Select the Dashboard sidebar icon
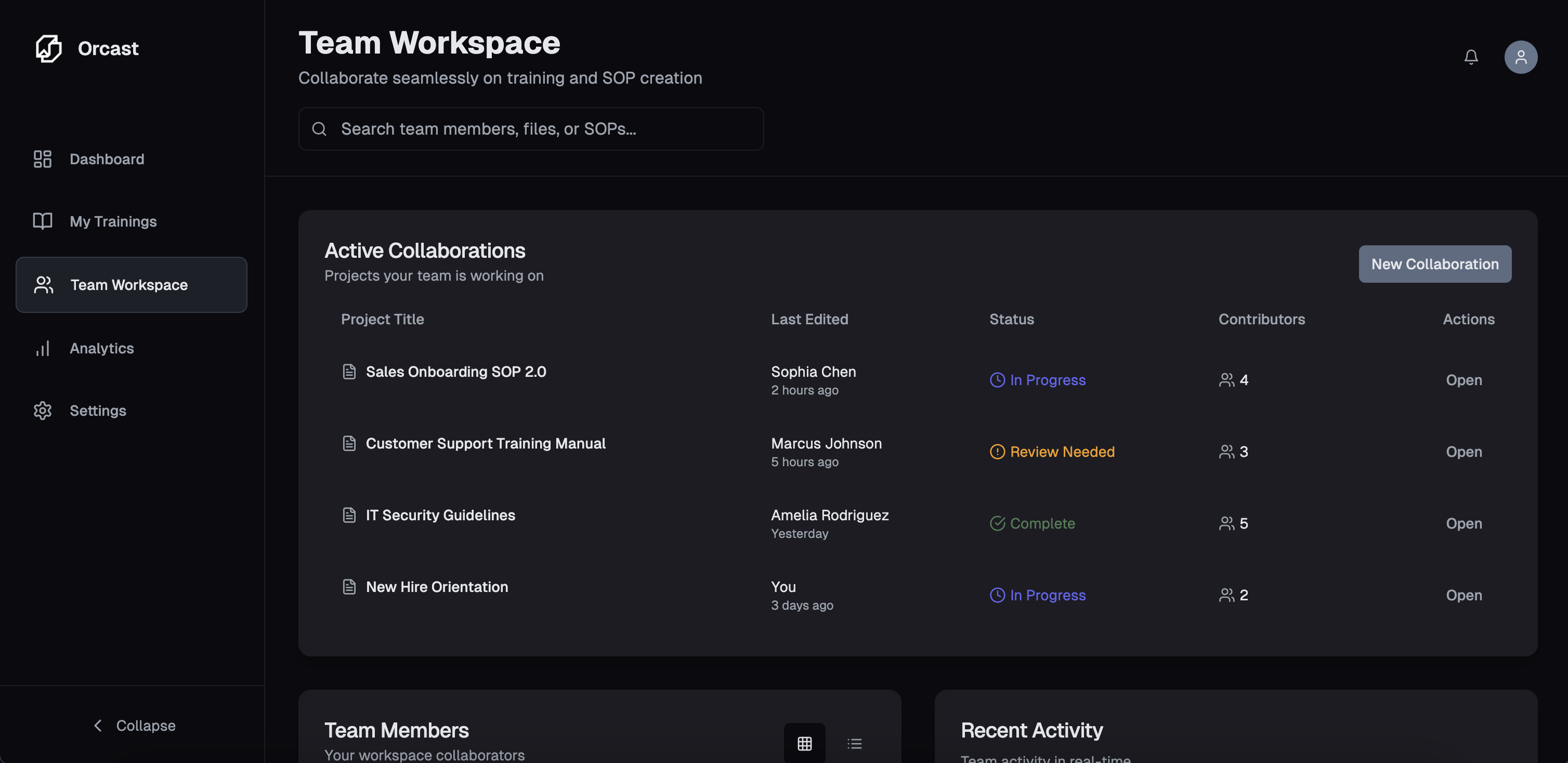This screenshot has width=1568, height=763. (x=42, y=159)
